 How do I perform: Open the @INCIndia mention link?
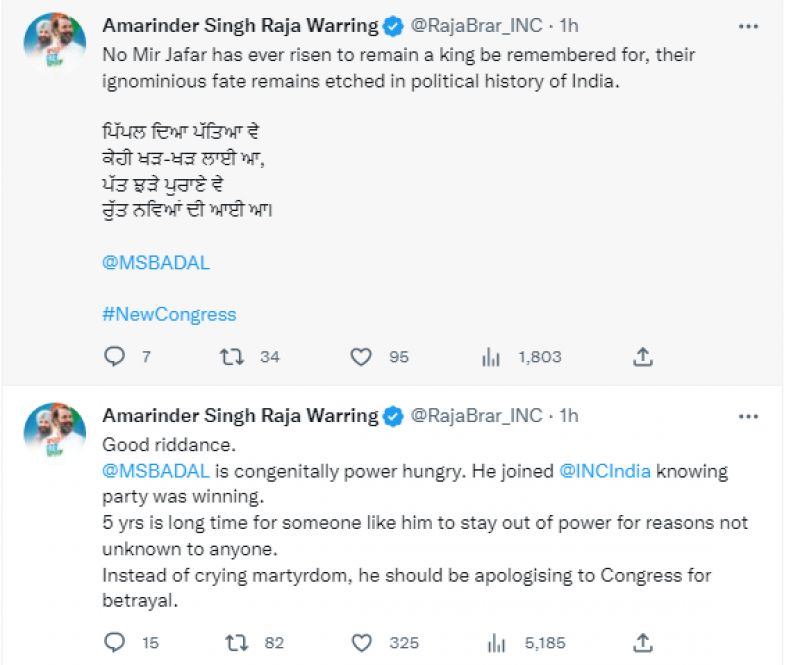pos(603,471)
